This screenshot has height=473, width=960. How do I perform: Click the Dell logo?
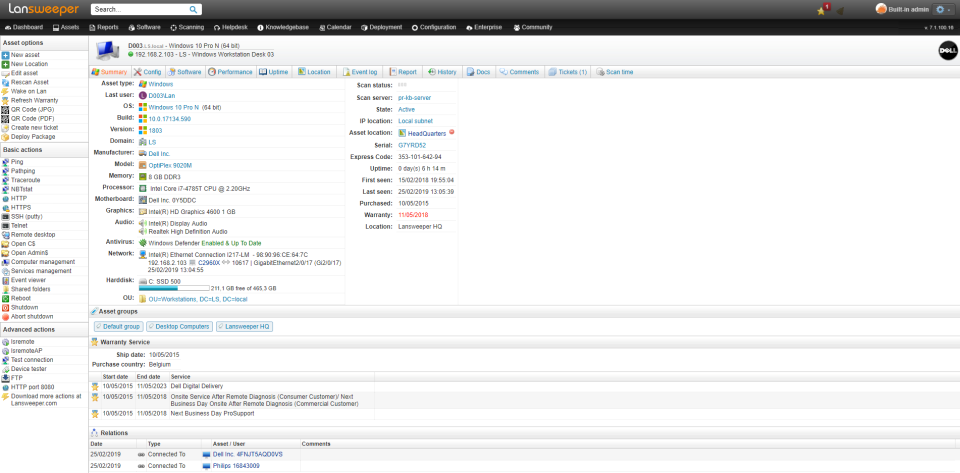pyautogui.click(x=947, y=51)
